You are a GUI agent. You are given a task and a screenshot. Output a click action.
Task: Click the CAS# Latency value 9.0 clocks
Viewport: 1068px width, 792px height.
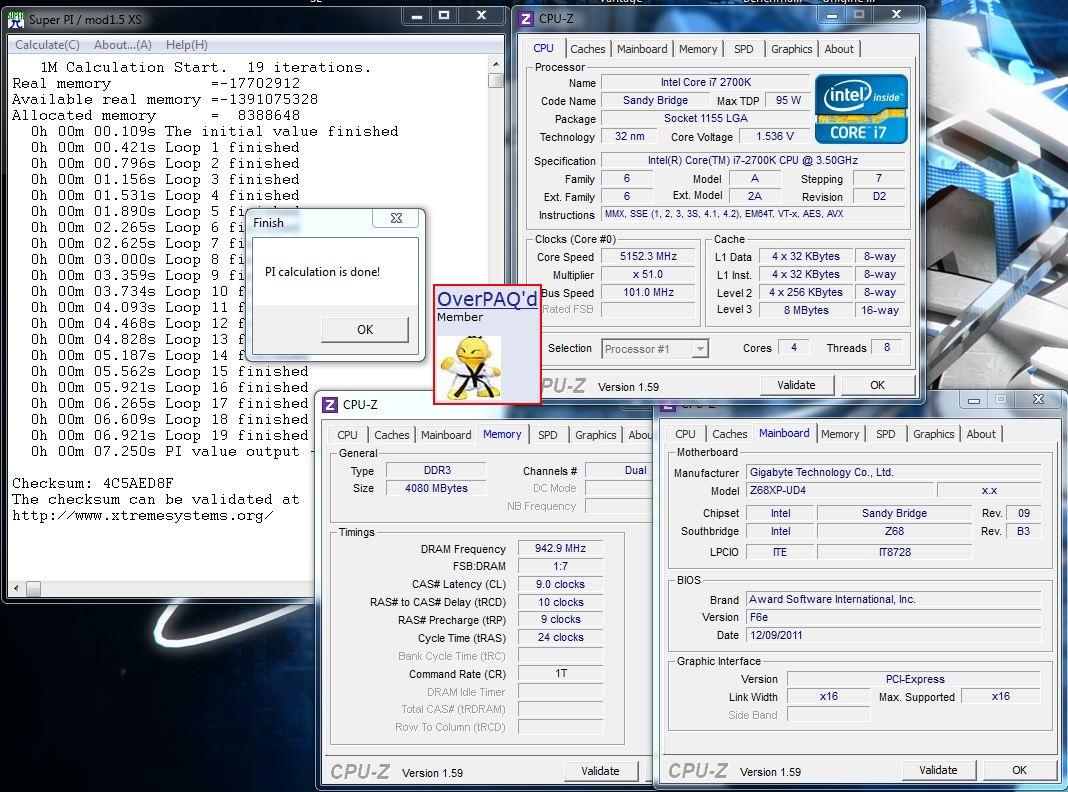coord(561,584)
